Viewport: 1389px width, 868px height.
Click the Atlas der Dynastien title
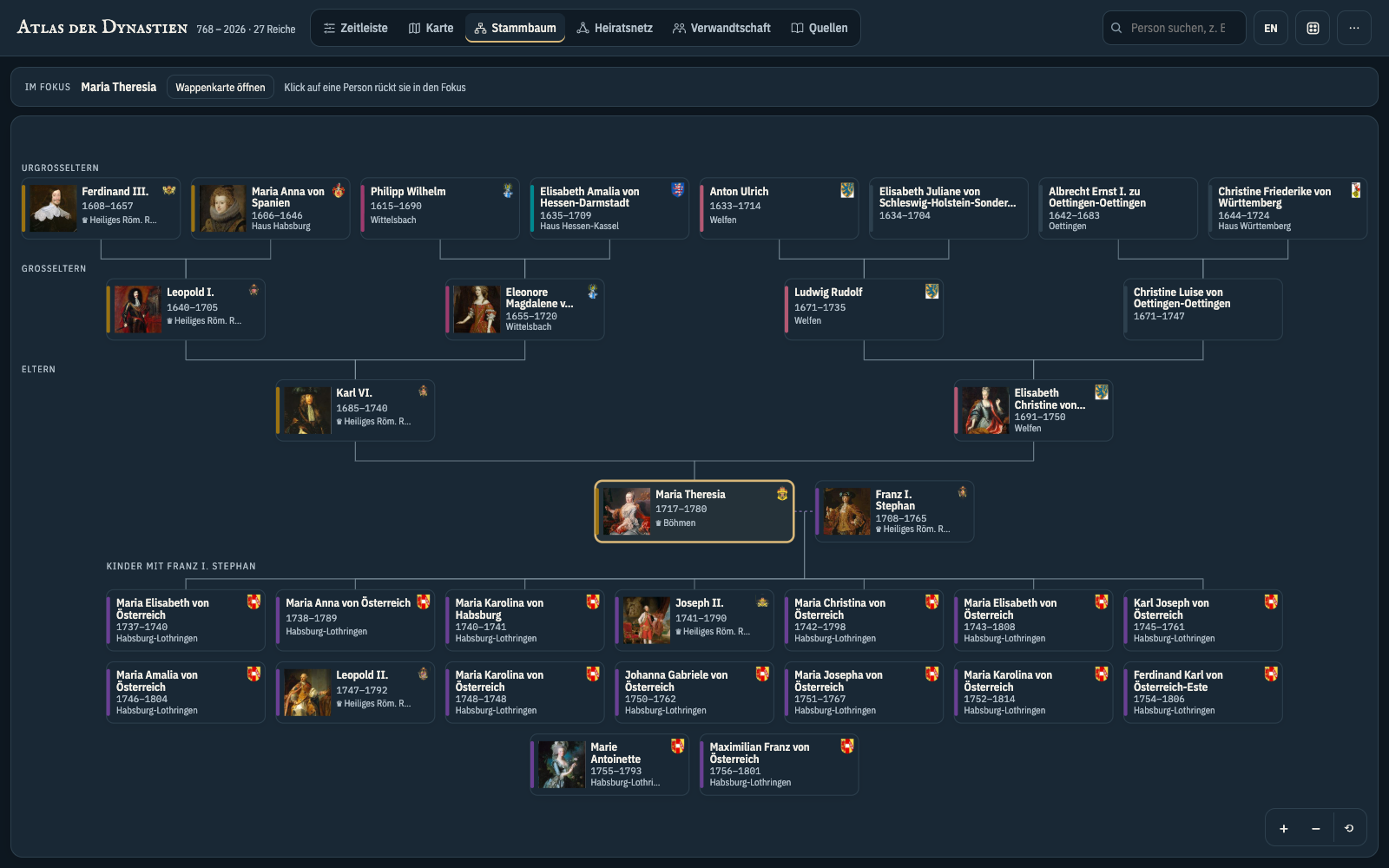coord(102,28)
